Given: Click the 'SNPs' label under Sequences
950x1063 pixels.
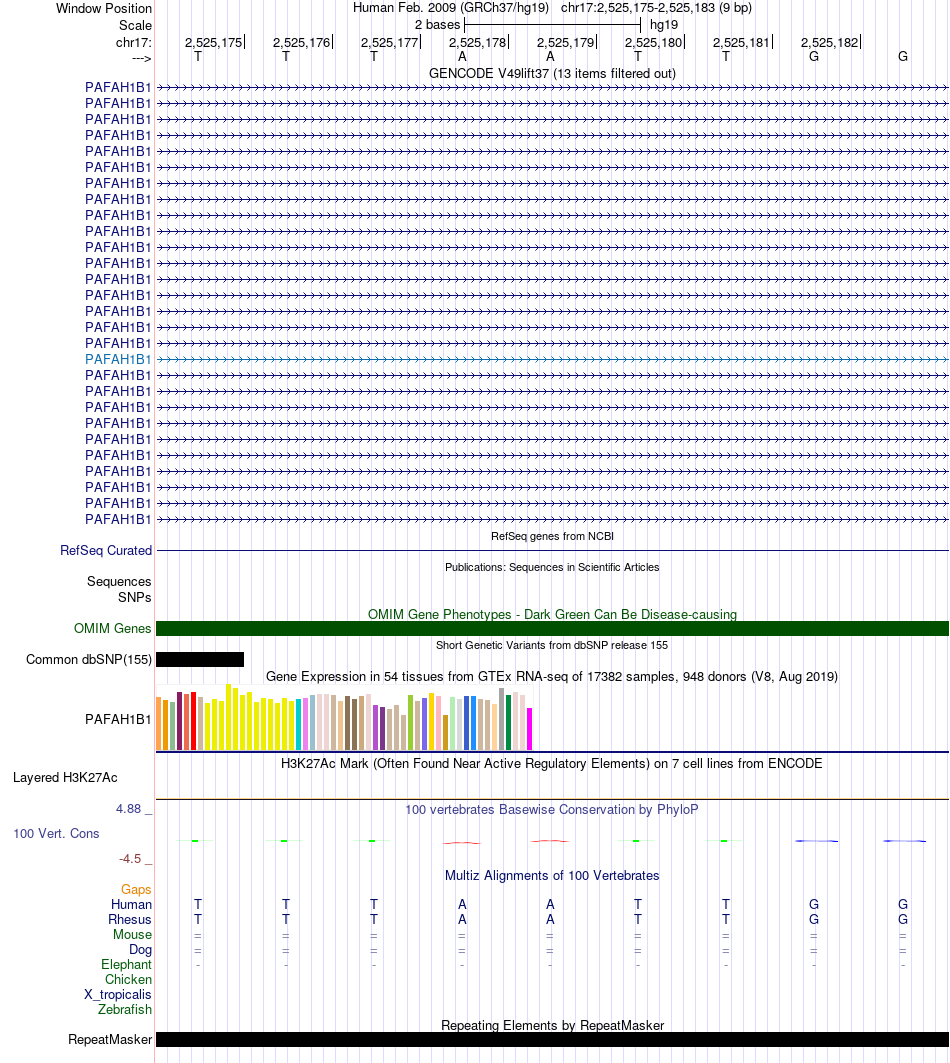Looking at the screenshot, I should click(x=134, y=597).
